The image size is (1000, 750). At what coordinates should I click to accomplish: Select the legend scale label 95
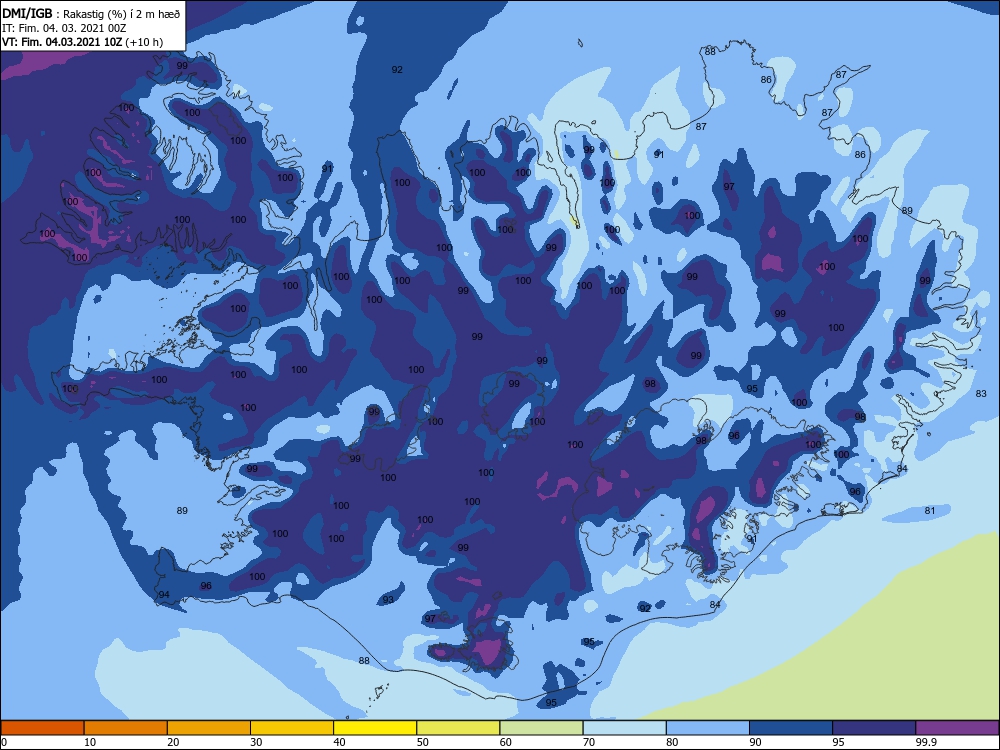[838, 742]
